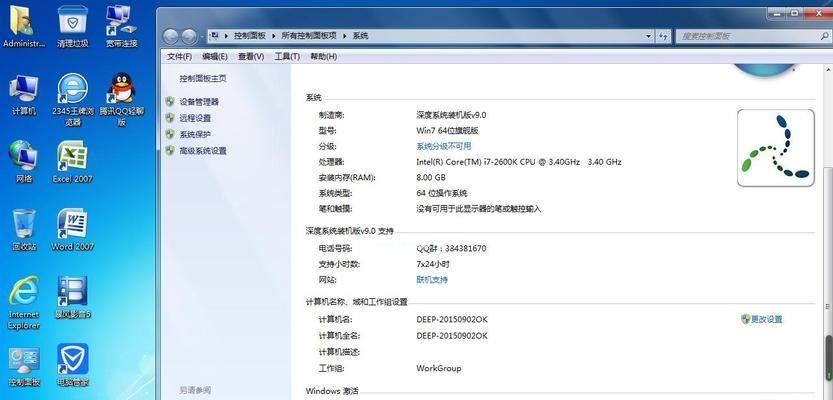
Task: Open 远程设置 link
Action: 195,118
